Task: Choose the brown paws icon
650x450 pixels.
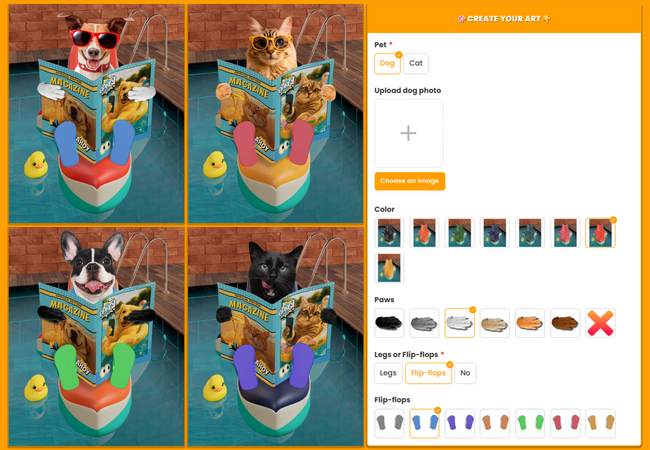Action: pos(565,323)
